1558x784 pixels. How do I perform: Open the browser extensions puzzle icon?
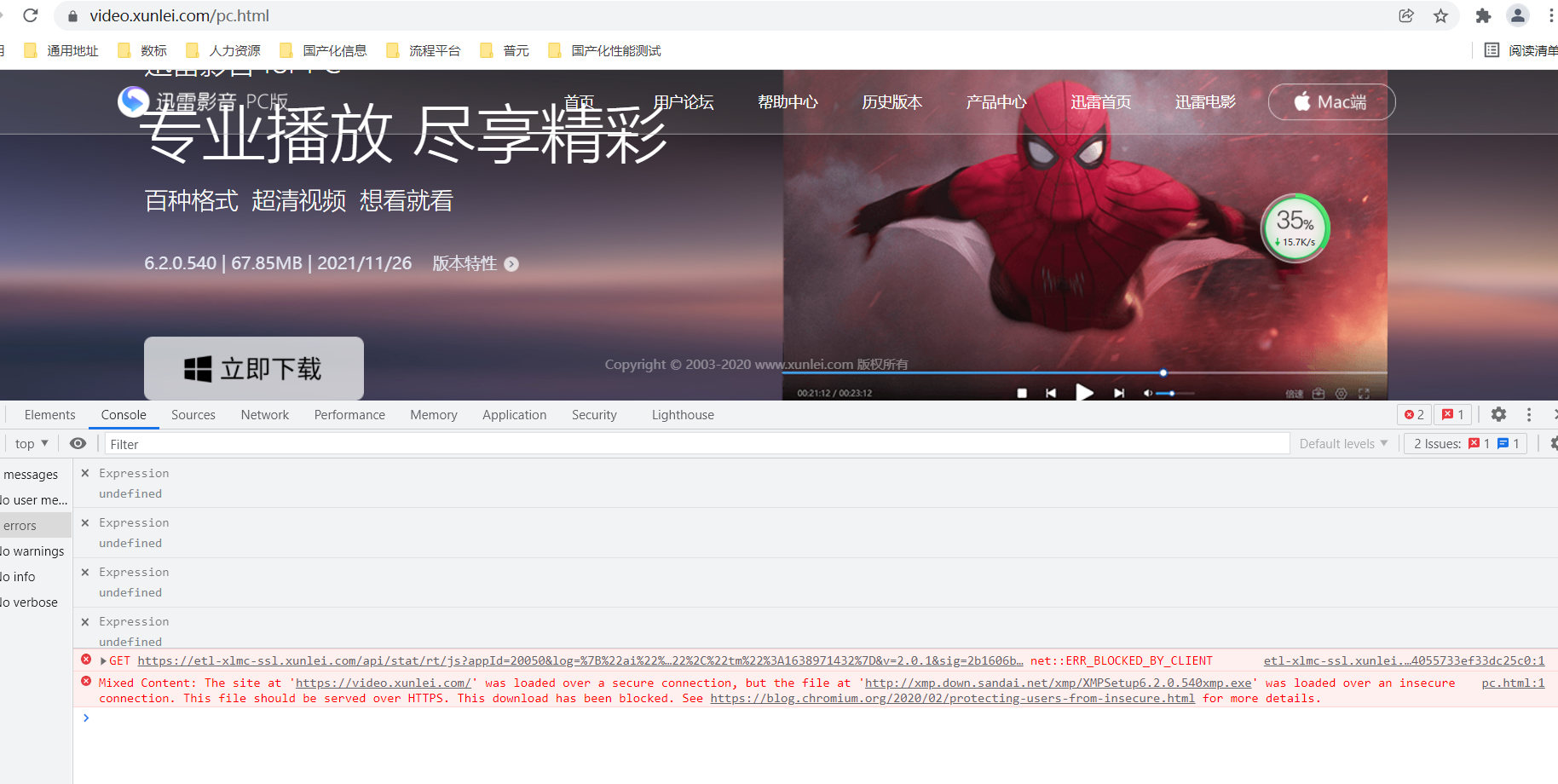(1483, 15)
